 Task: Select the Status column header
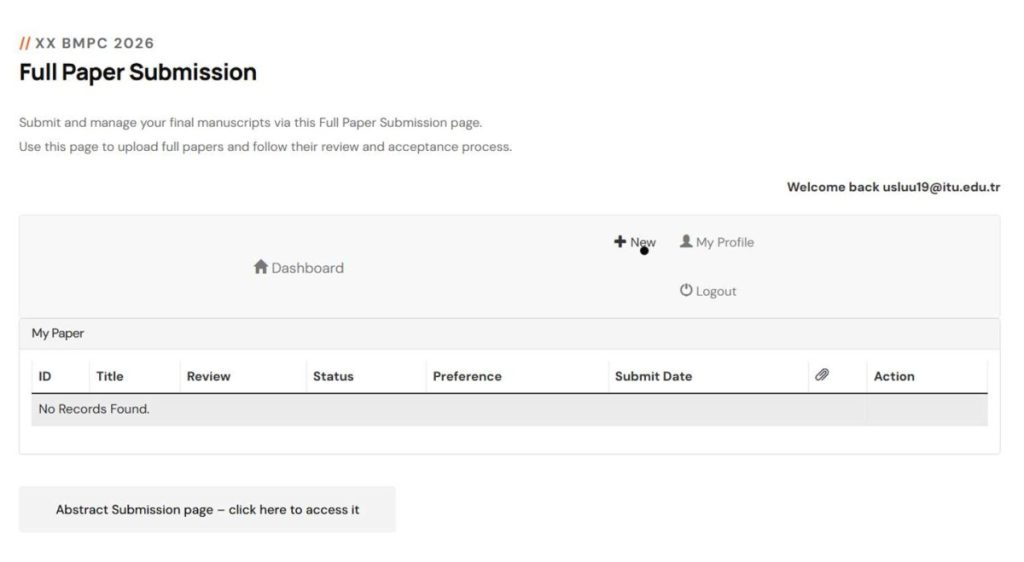(x=333, y=376)
